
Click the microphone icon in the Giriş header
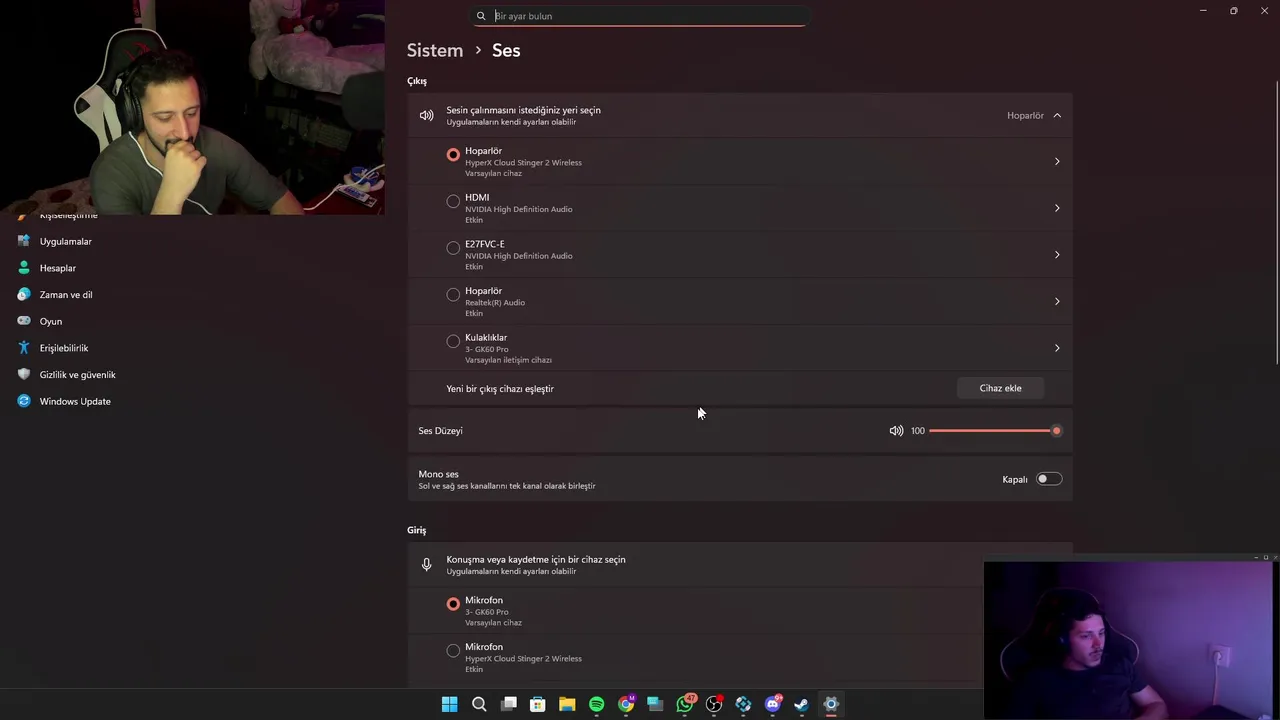pyautogui.click(x=427, y=565)
